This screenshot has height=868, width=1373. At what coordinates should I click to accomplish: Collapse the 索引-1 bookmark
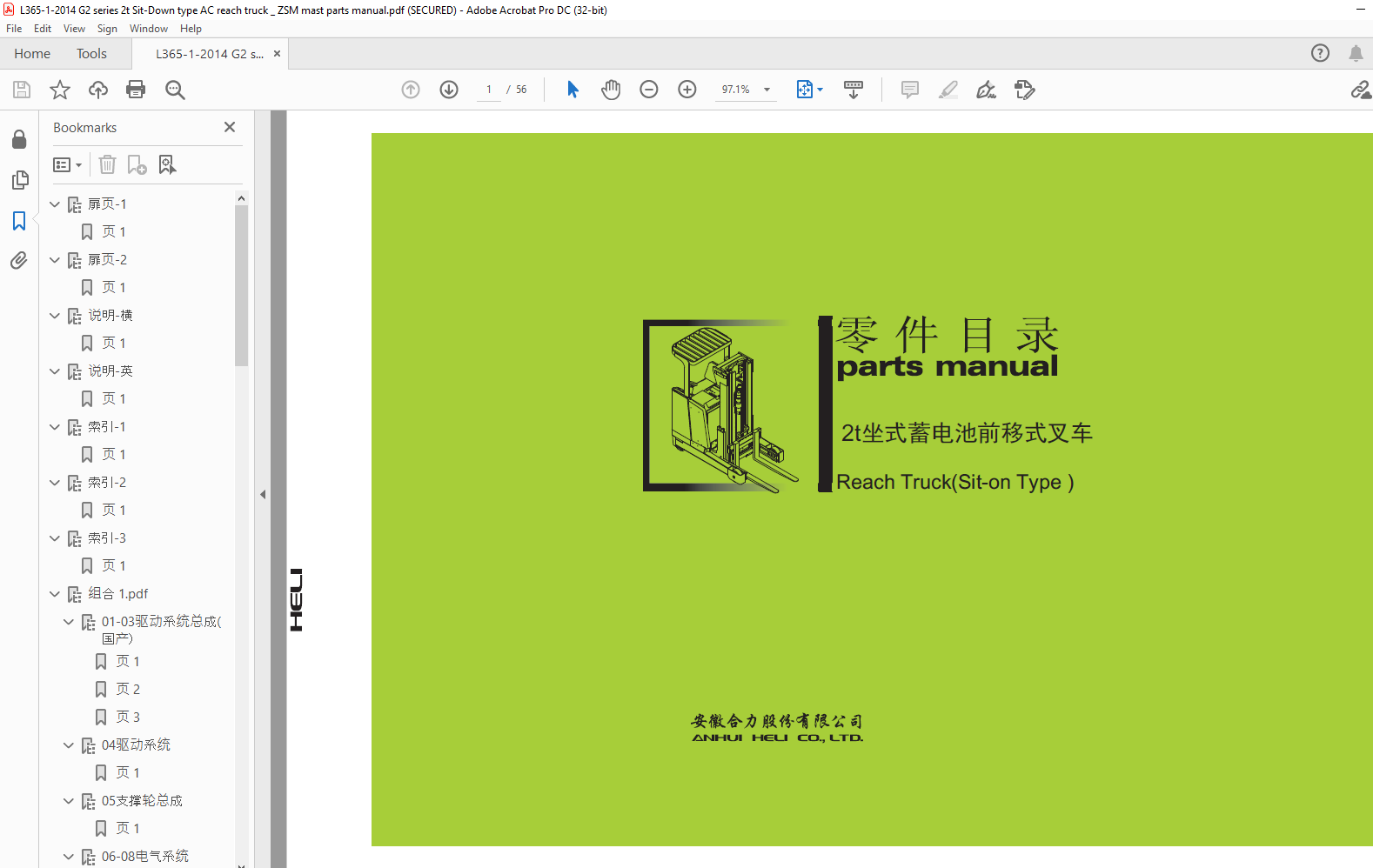tap(55, 427)
